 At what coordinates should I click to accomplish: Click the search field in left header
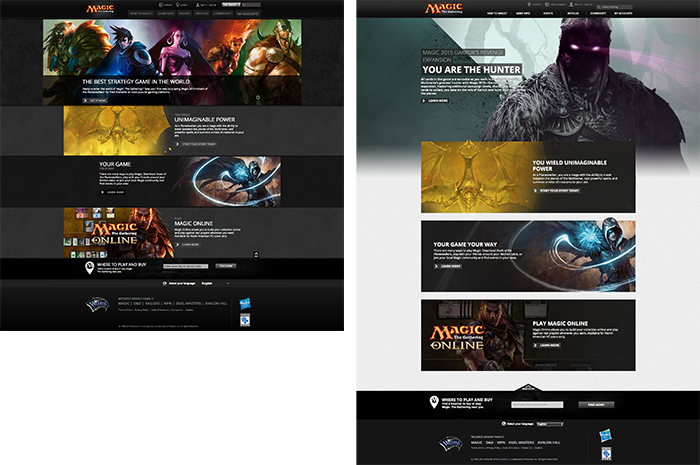251,5
